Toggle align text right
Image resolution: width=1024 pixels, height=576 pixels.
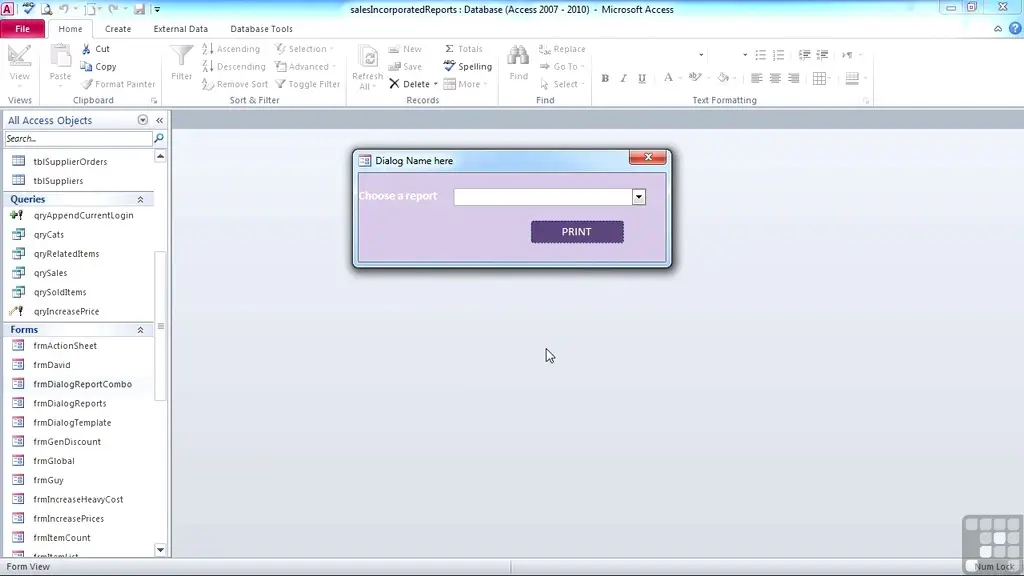coord(793,78)
